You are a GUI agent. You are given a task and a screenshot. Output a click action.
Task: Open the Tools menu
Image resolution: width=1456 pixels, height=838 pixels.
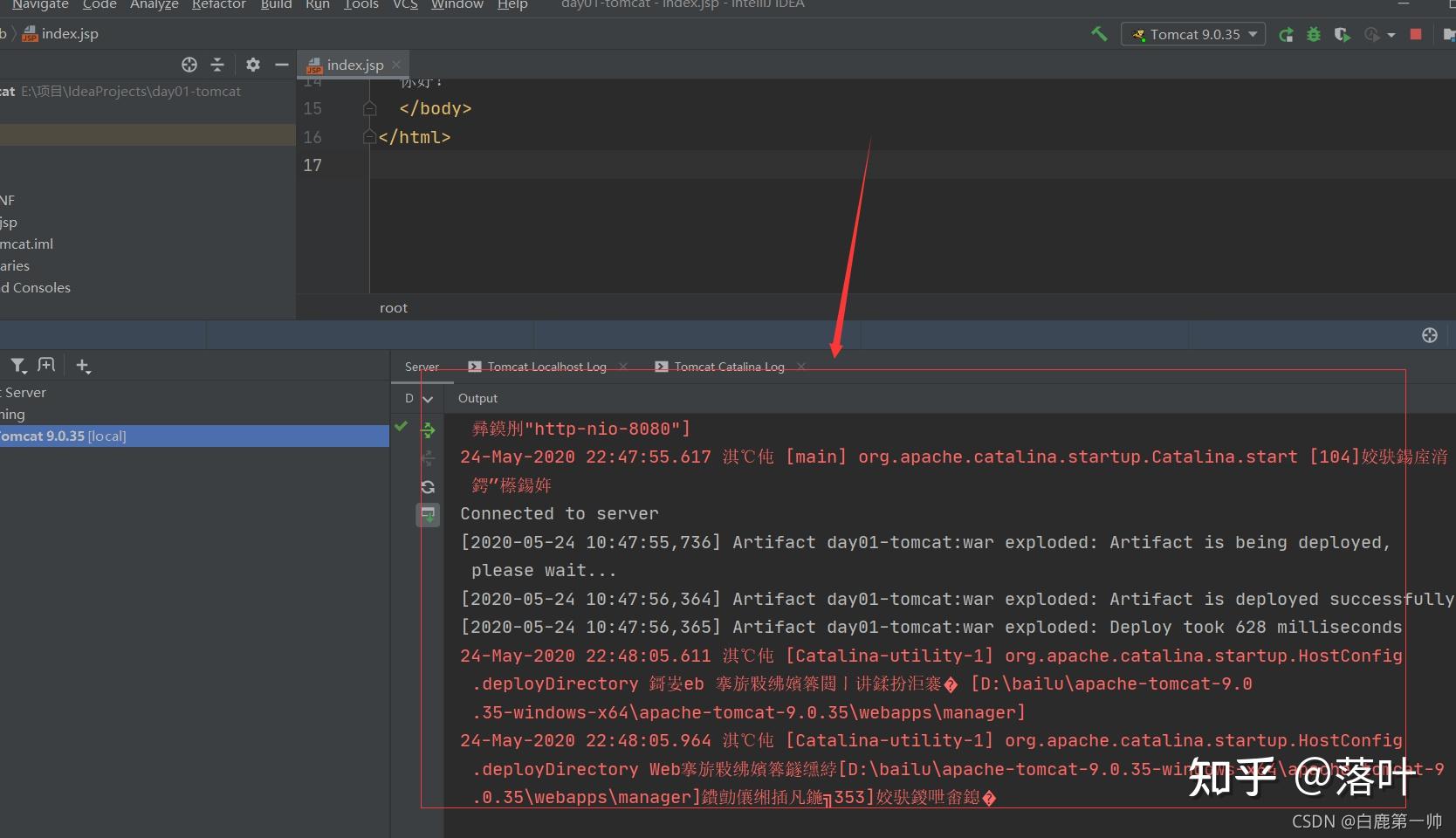point(361,4)
